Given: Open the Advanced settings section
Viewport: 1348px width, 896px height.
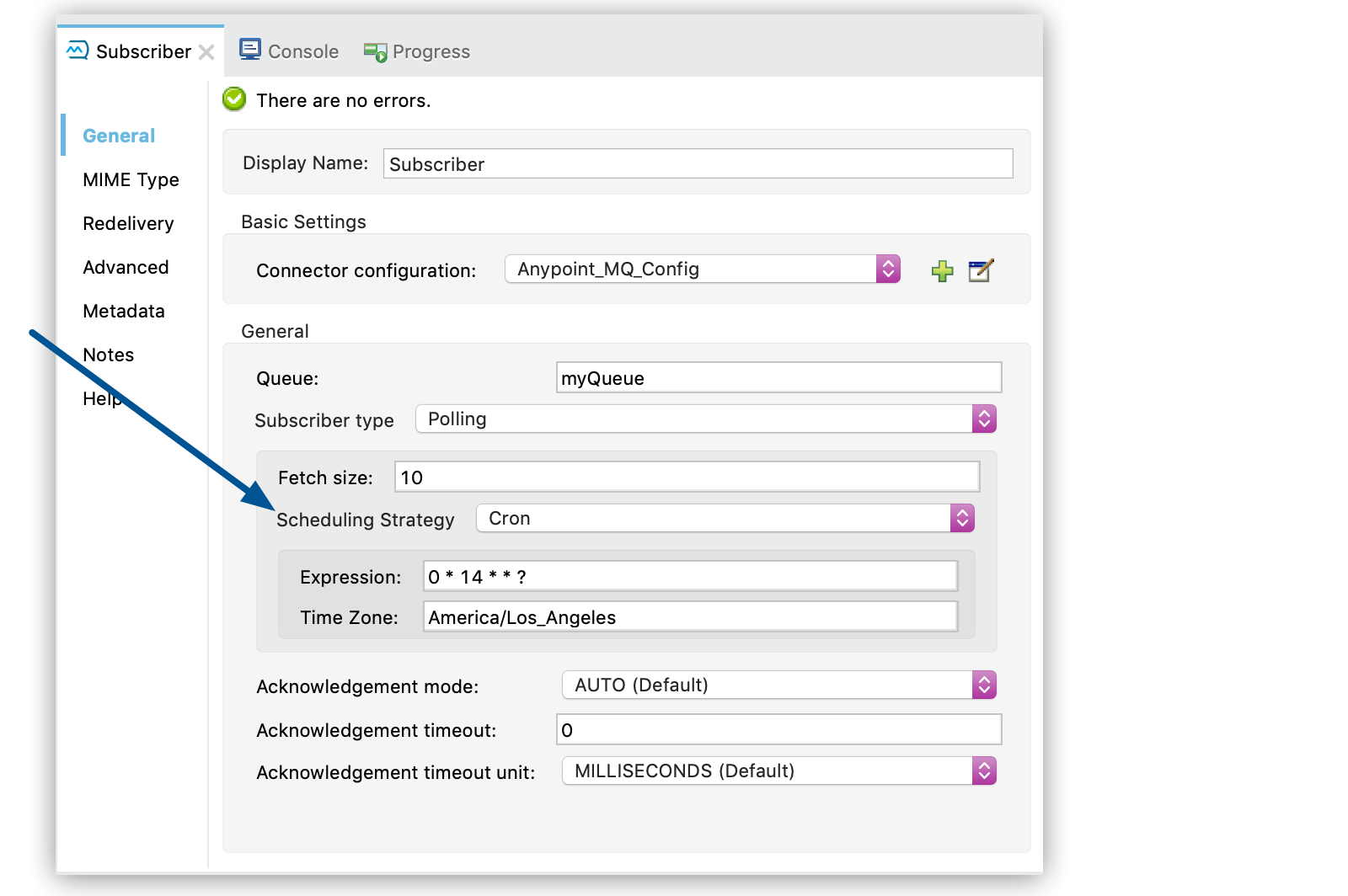Looking at the screenshot, I should [x=126, y=267].
